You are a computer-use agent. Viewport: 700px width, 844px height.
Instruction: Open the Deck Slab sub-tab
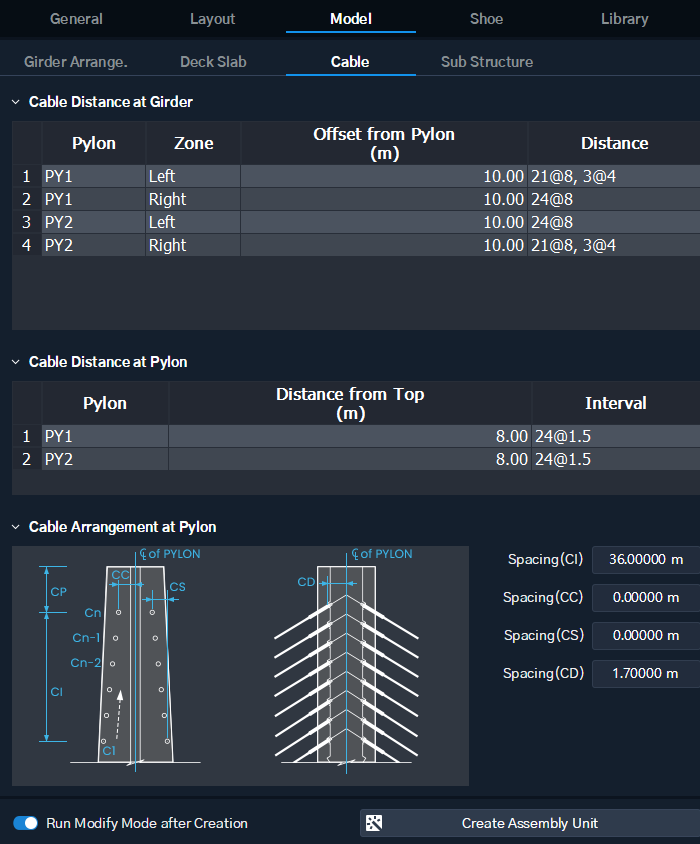(213, 62)
